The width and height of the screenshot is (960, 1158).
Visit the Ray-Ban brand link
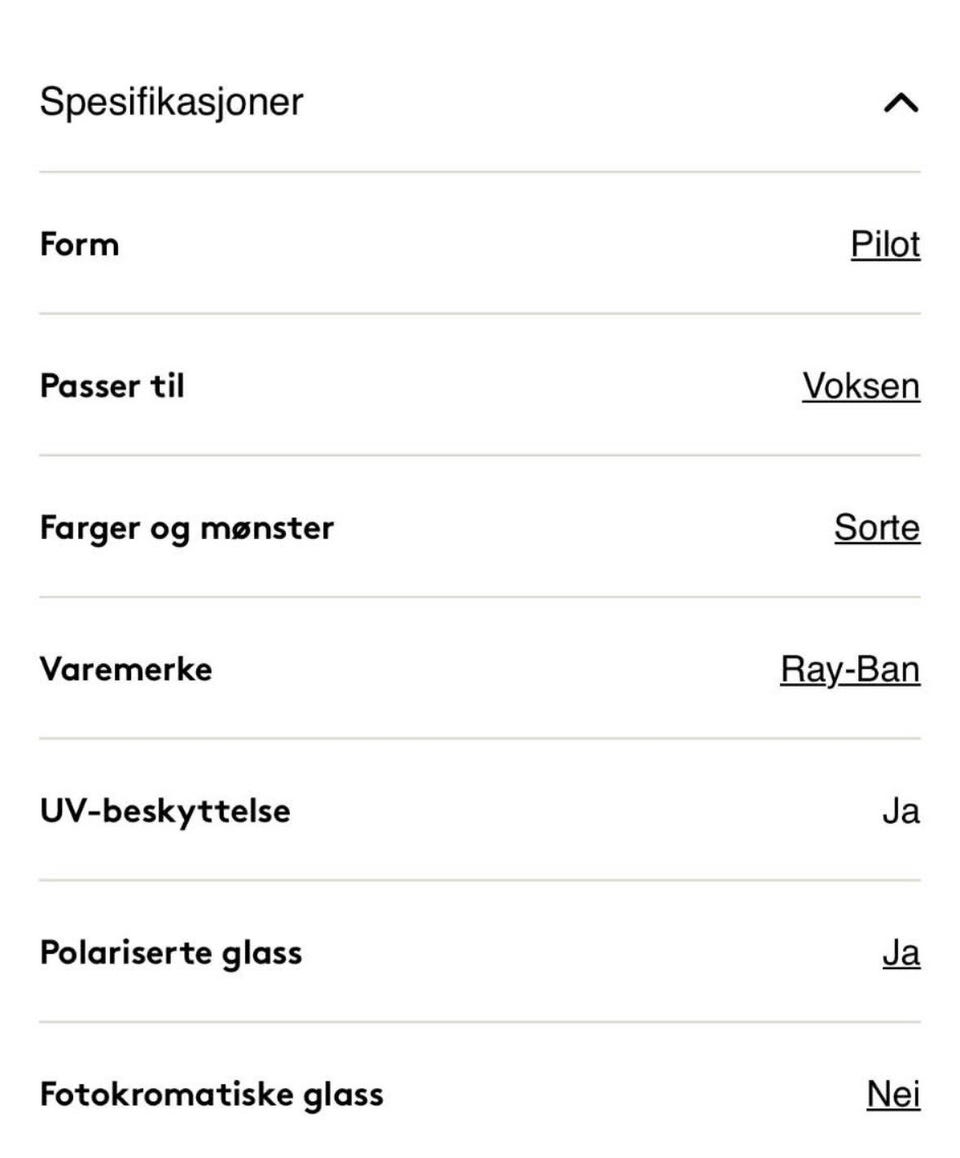coord(850,670)
